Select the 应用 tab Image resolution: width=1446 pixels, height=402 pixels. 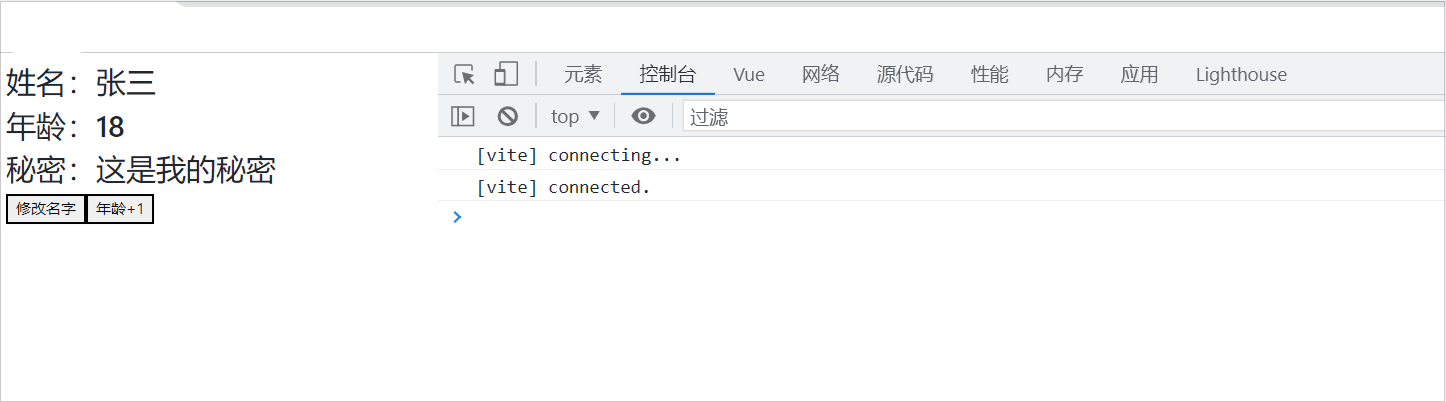click(x=1140, y=74)
